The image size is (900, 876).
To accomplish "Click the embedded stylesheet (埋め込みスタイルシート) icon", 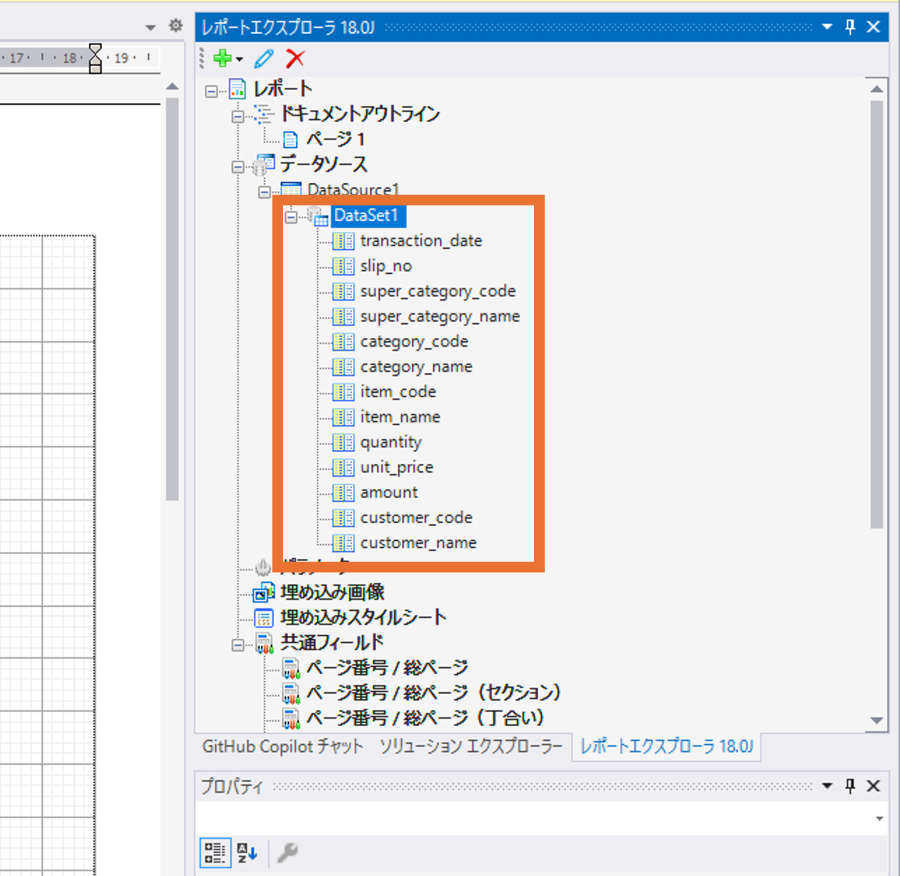I will pyautogui.click(x=264, y=617).
